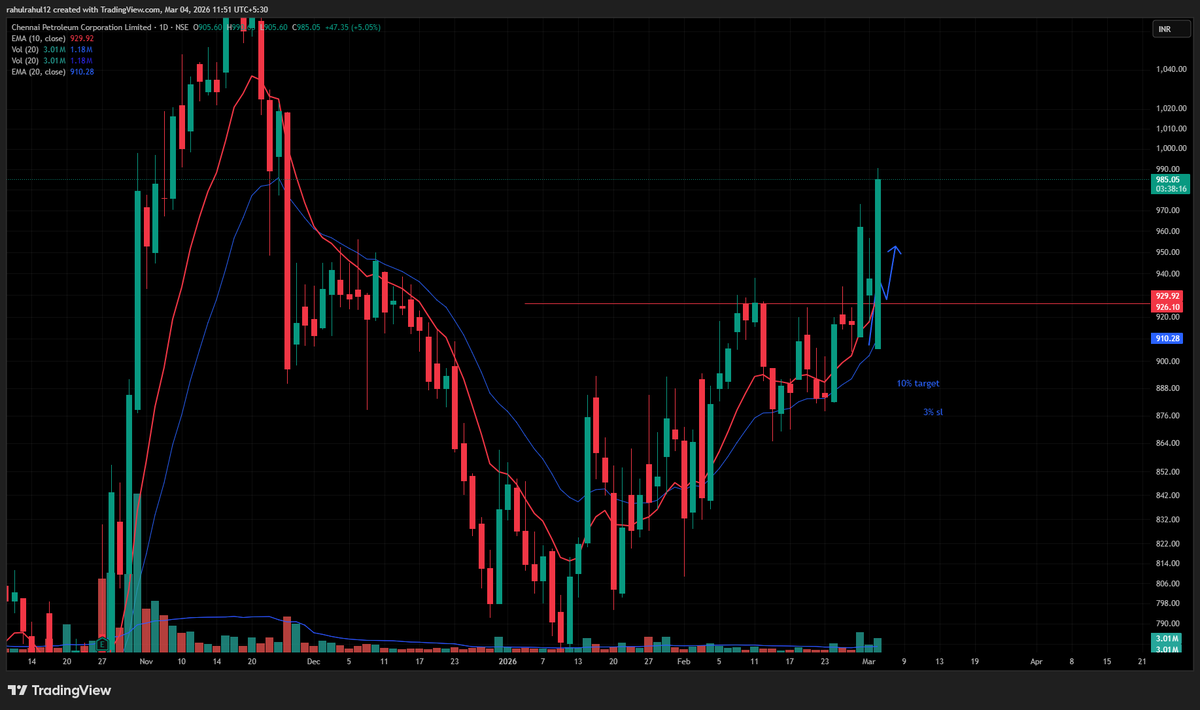1200x710 pixels.
Task: Click the Mar label on time axis
Action: (x=868, y=661)
